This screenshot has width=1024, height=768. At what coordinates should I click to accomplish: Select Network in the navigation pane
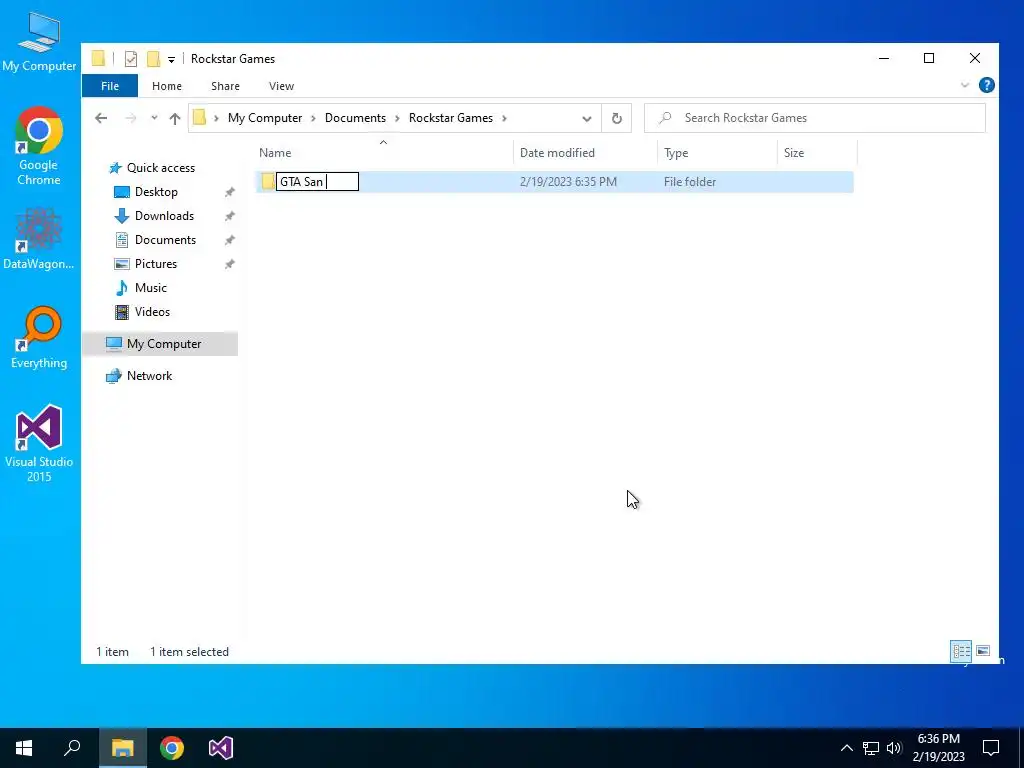click(x=149, y=376)
